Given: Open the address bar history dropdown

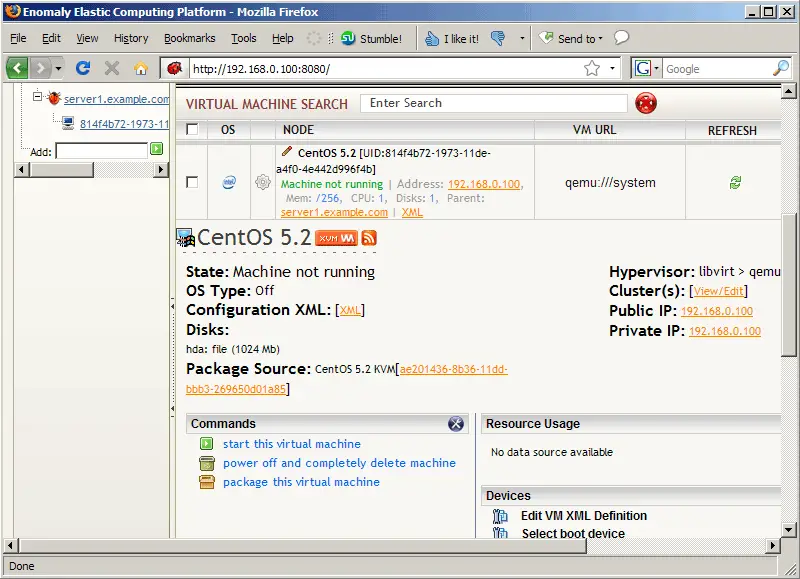Looking at the screenshot, I should [612, 68].
